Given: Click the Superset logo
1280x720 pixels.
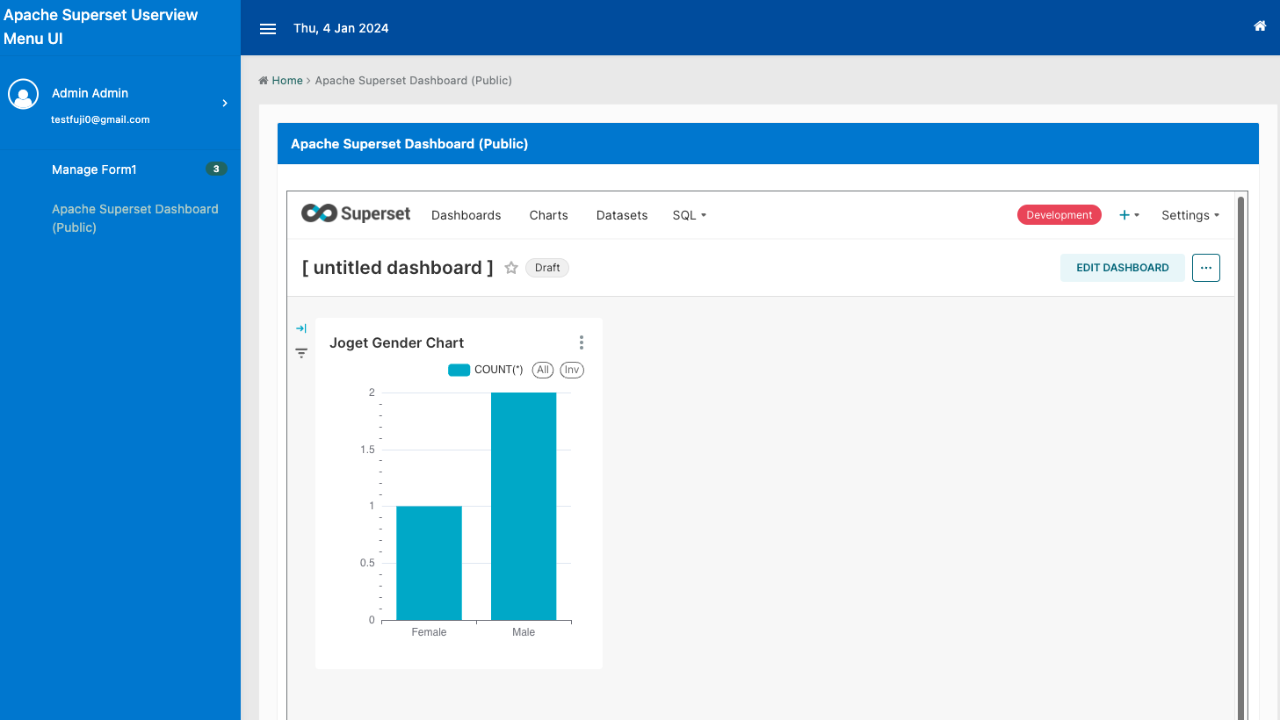Looking at the screenshot, I should click(356, 214).
